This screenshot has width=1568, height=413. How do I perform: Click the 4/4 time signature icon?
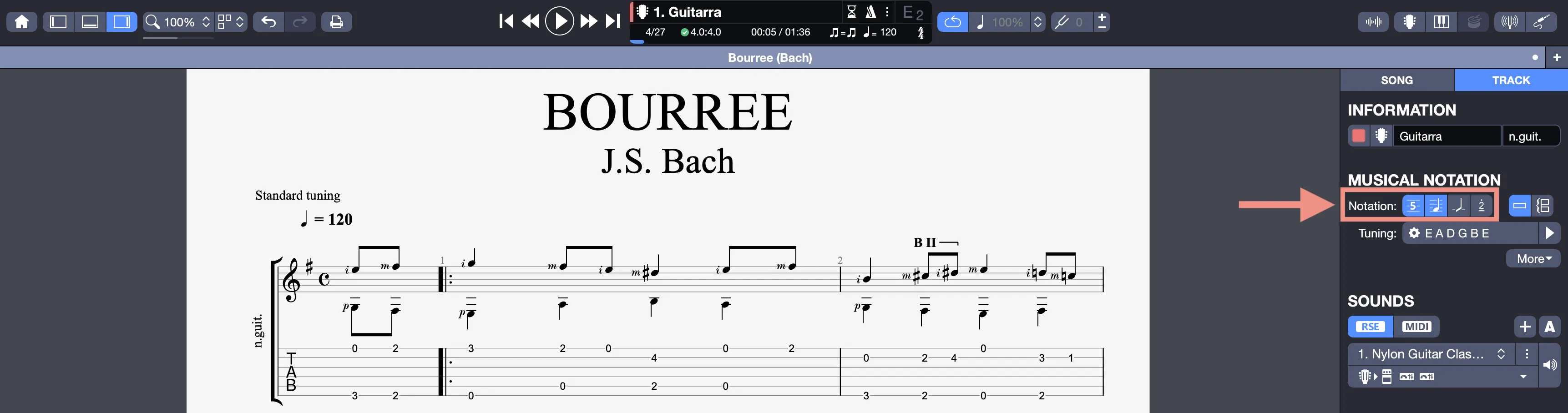point(921,32)
